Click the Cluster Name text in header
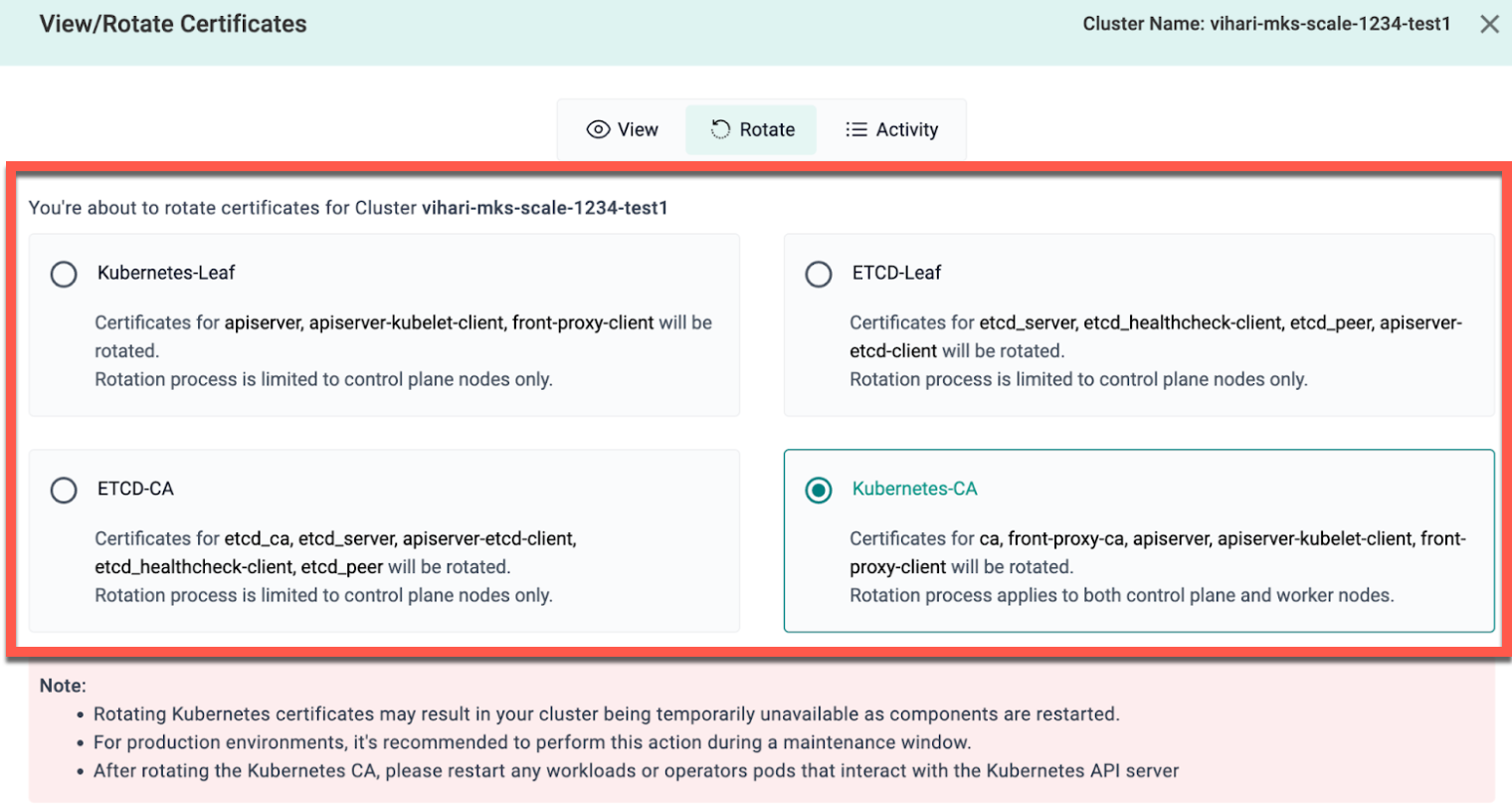Viewport: 1512px width, 804px height. pyautogui.click(x=1266, y=24)
